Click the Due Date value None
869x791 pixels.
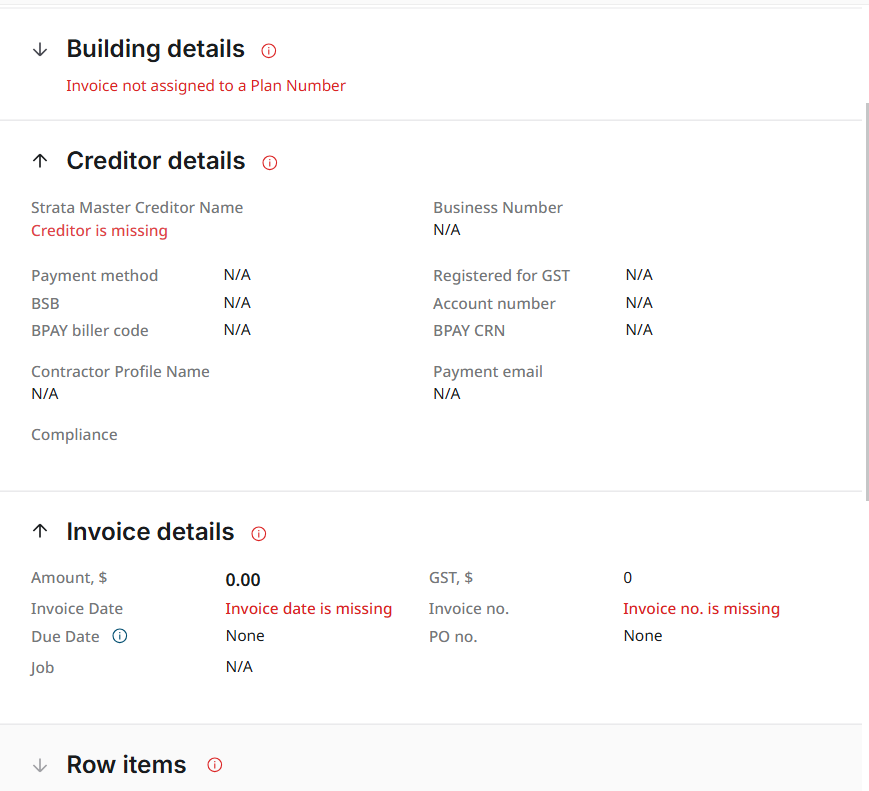(x=245, y=636)
